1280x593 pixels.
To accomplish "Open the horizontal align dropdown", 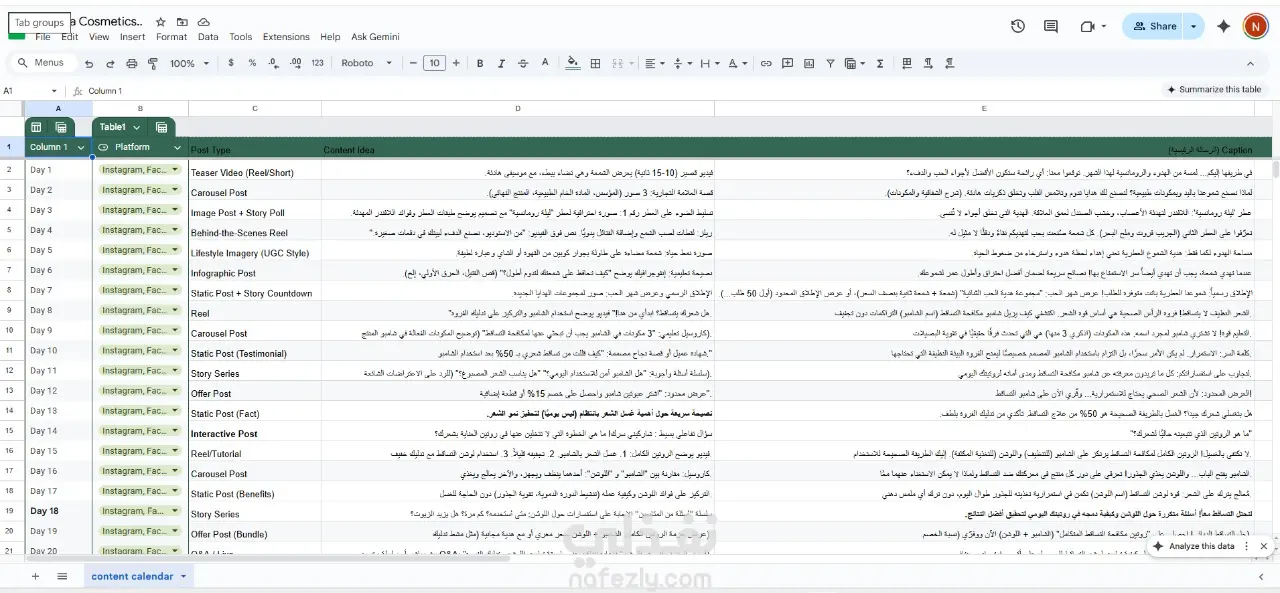I will 655,63.
